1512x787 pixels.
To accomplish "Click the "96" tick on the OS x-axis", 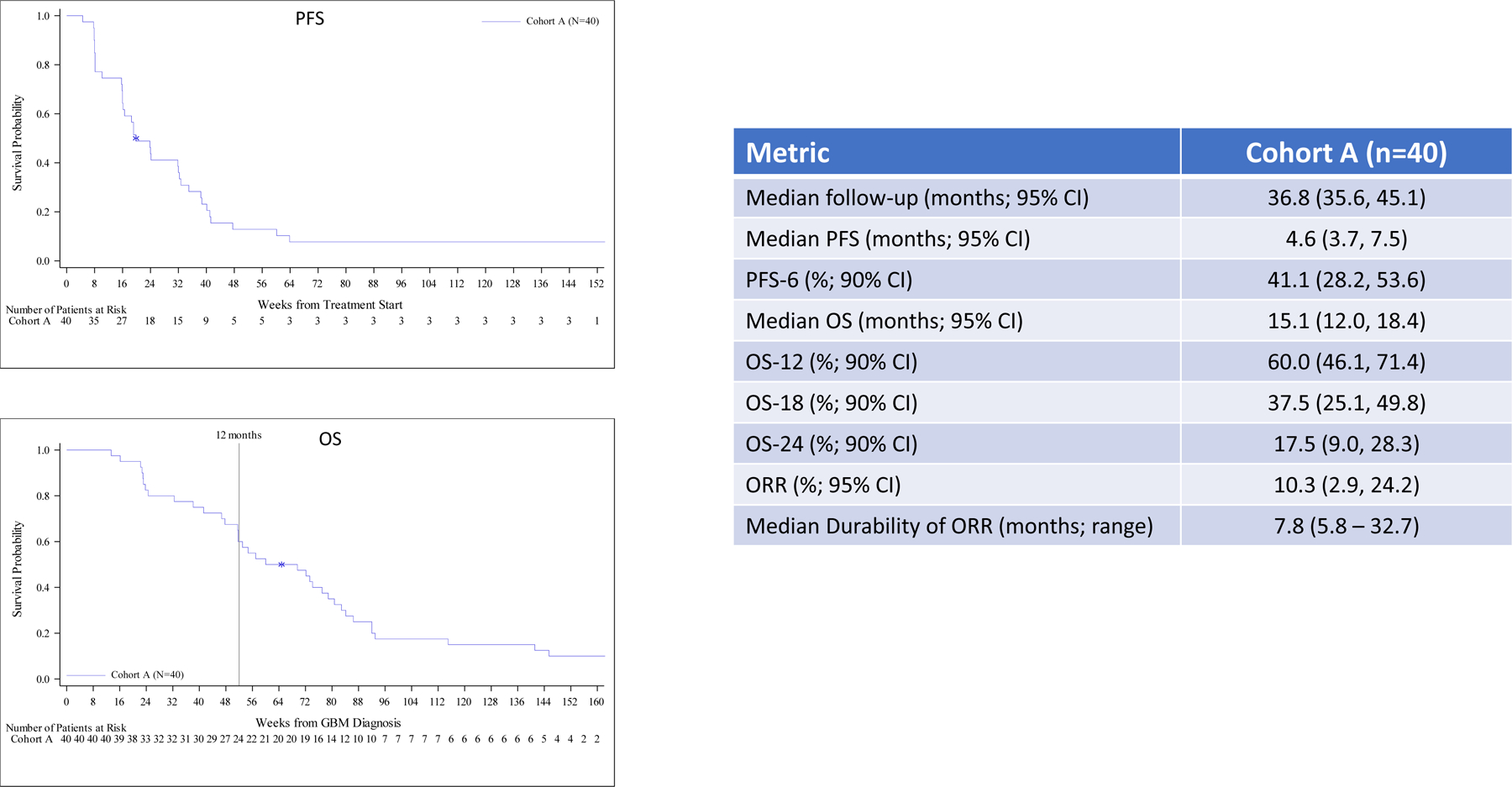I will 384,701.
